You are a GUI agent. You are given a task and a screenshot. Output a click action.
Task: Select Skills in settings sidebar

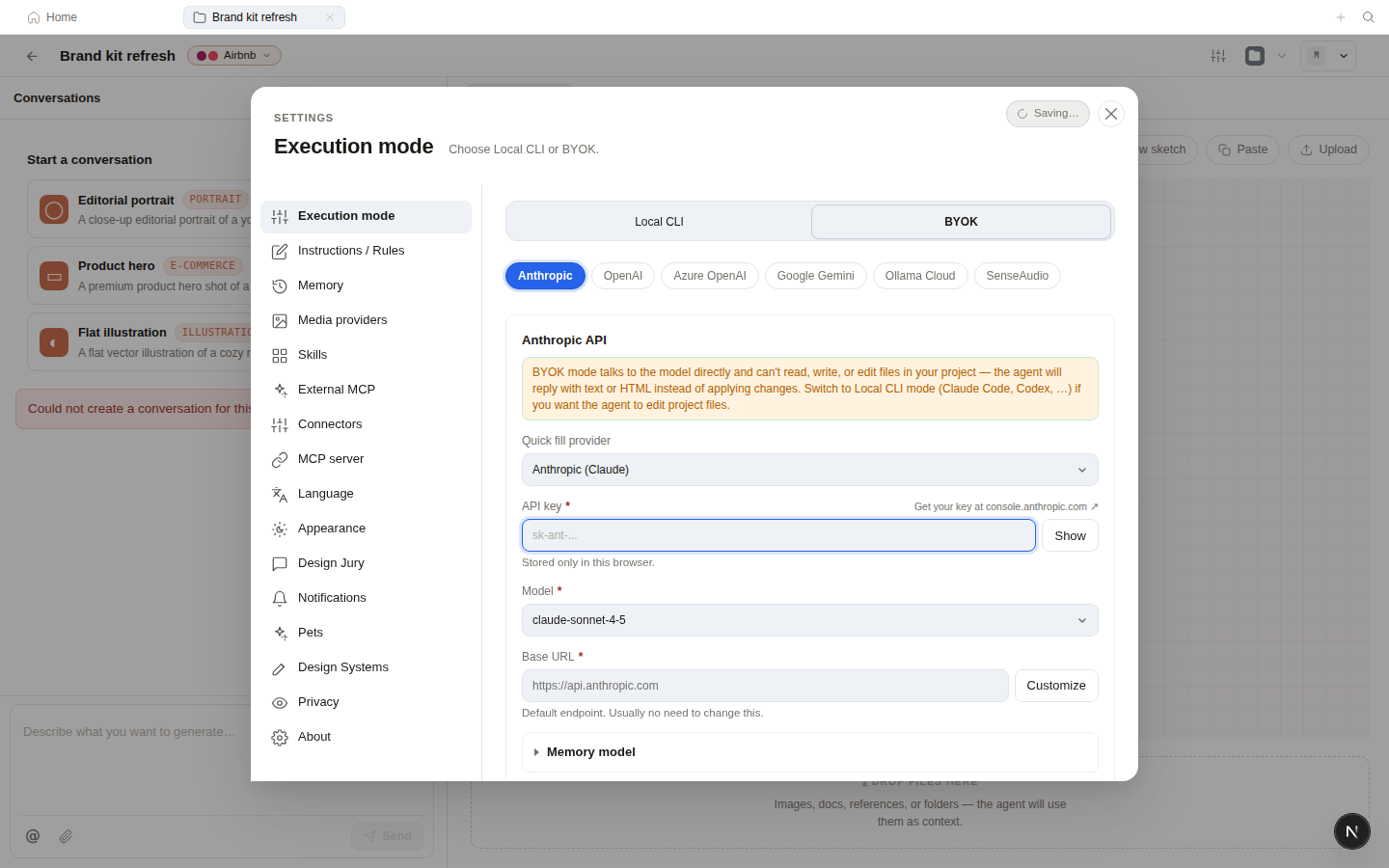pyautogui.click(x=366, y=355)
